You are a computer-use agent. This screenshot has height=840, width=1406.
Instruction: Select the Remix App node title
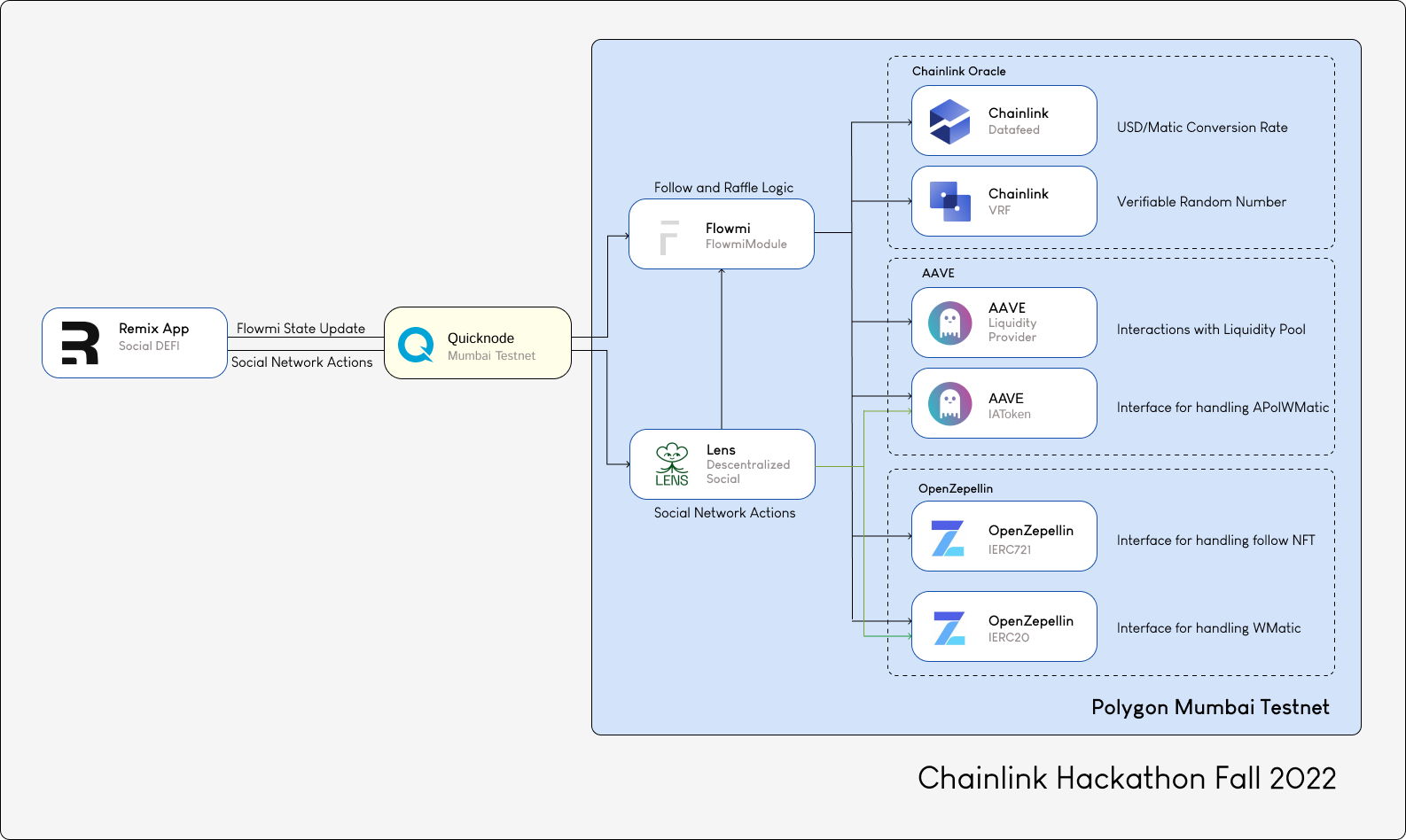154,329
